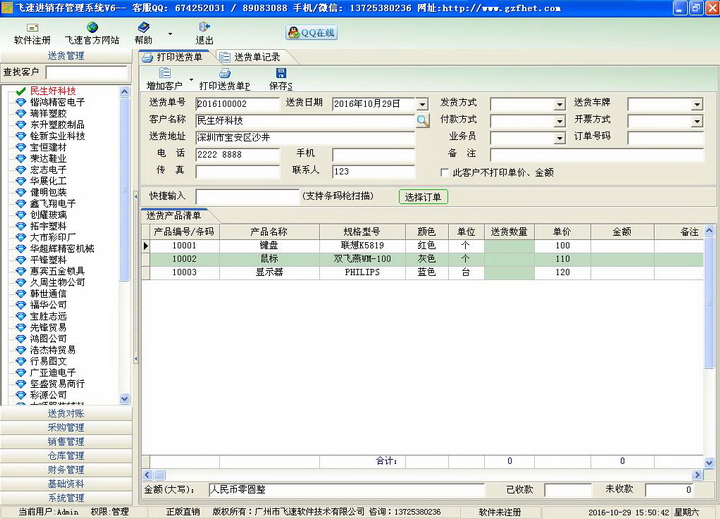Enable 此客户不打印单价、金额 checkbox
Viewport: 720px width, 519px height.
446,172
